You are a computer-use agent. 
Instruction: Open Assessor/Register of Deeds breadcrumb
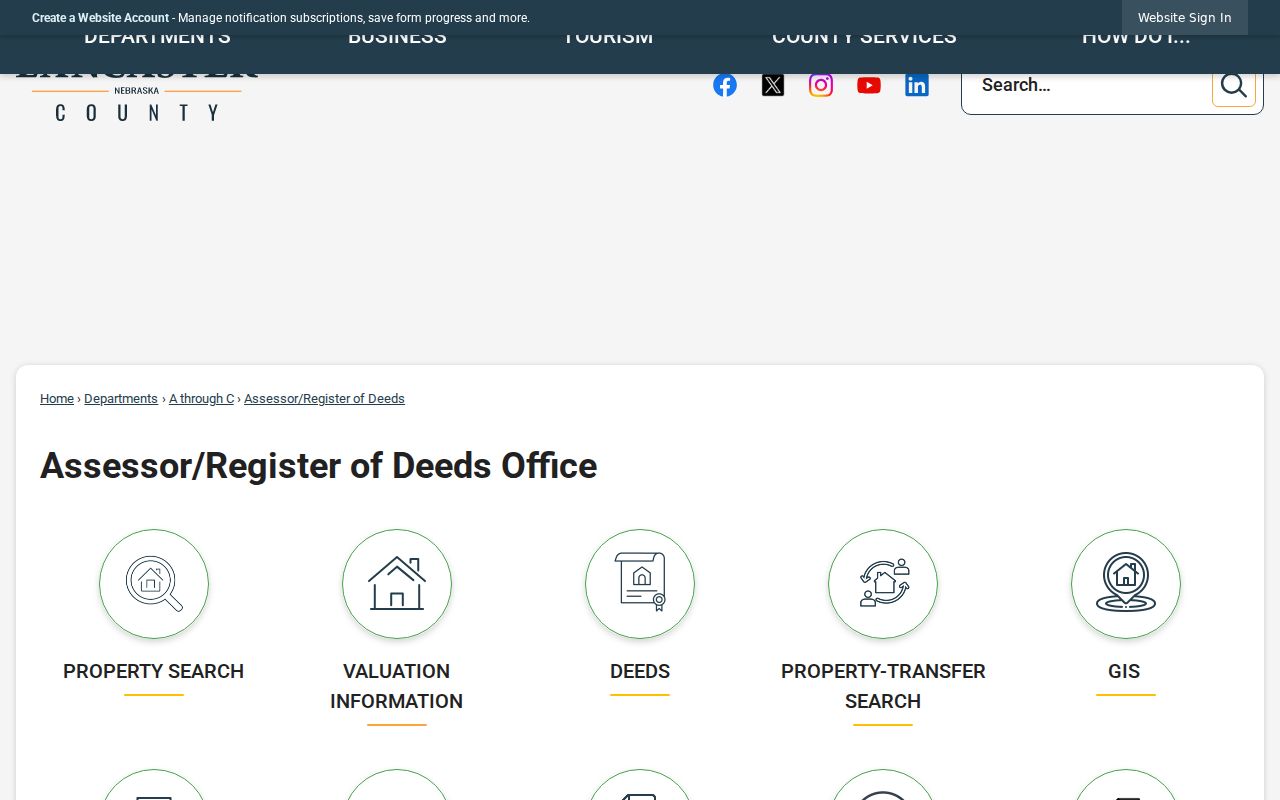click(x=324, y=399)
